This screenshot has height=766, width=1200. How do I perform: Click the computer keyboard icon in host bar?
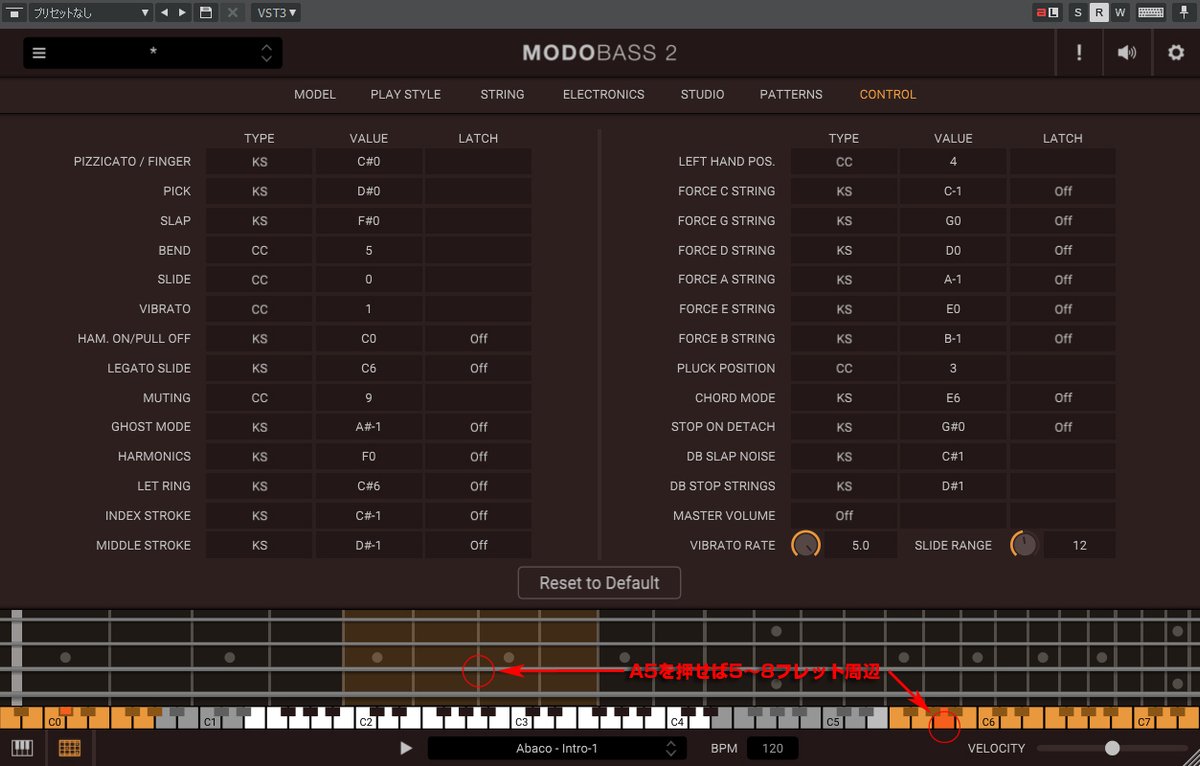click(1150, 12)
